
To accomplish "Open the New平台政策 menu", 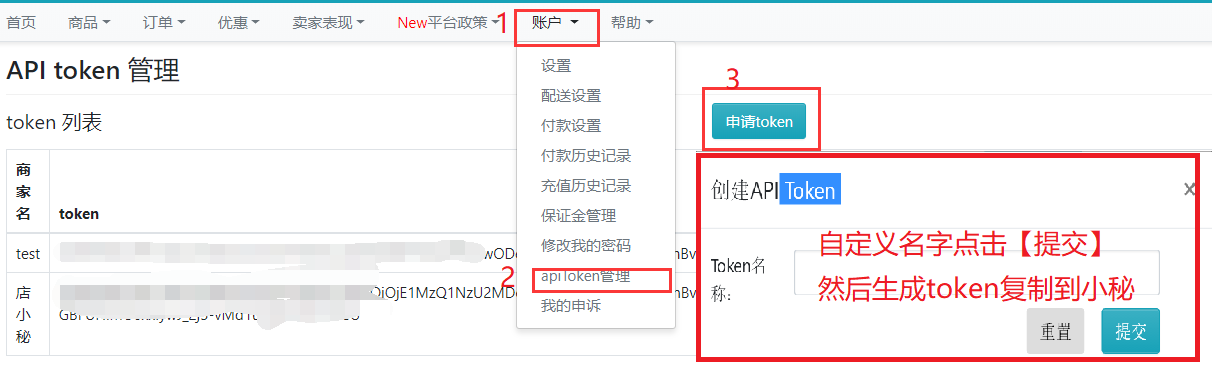I will [449, 22].
